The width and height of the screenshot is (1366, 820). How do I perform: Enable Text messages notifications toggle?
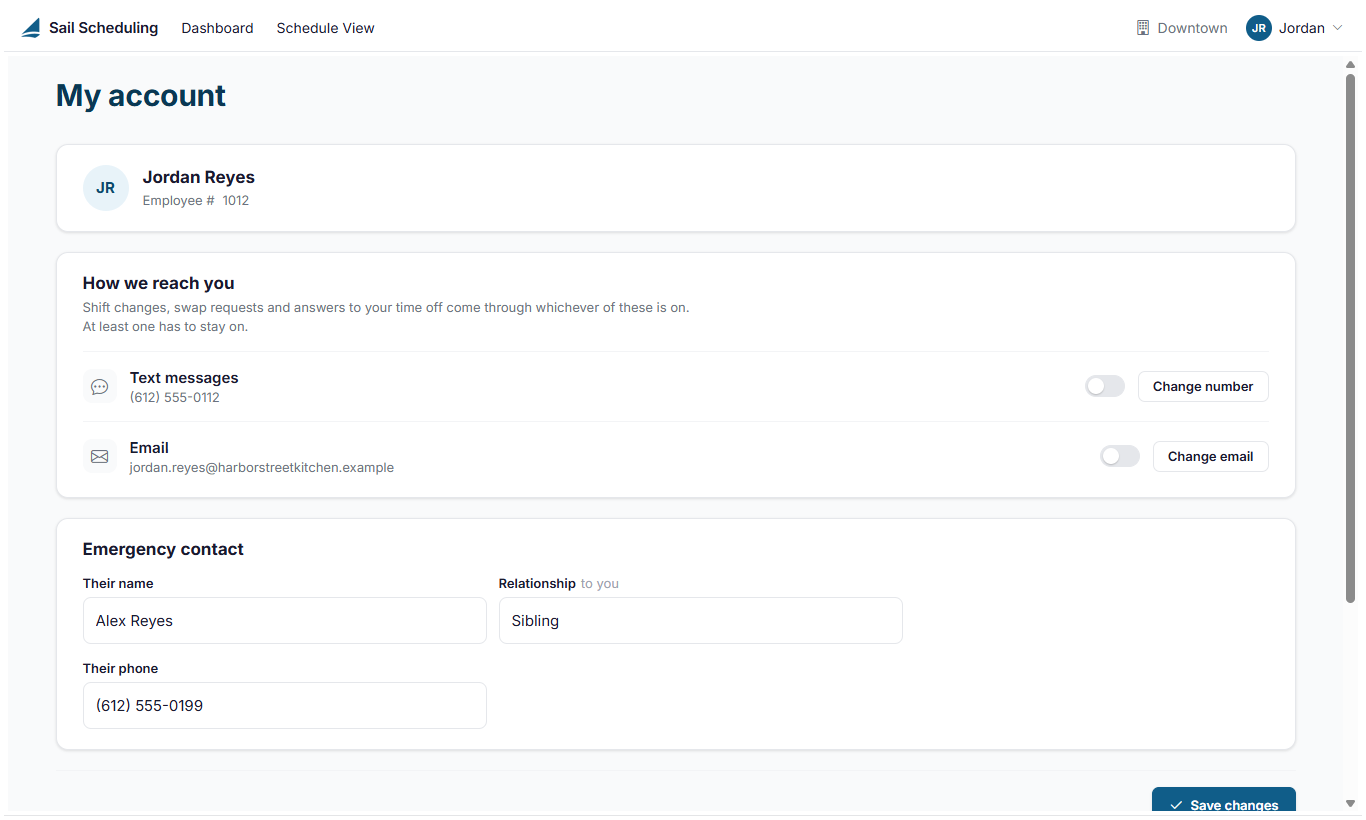coord(1105,386)
